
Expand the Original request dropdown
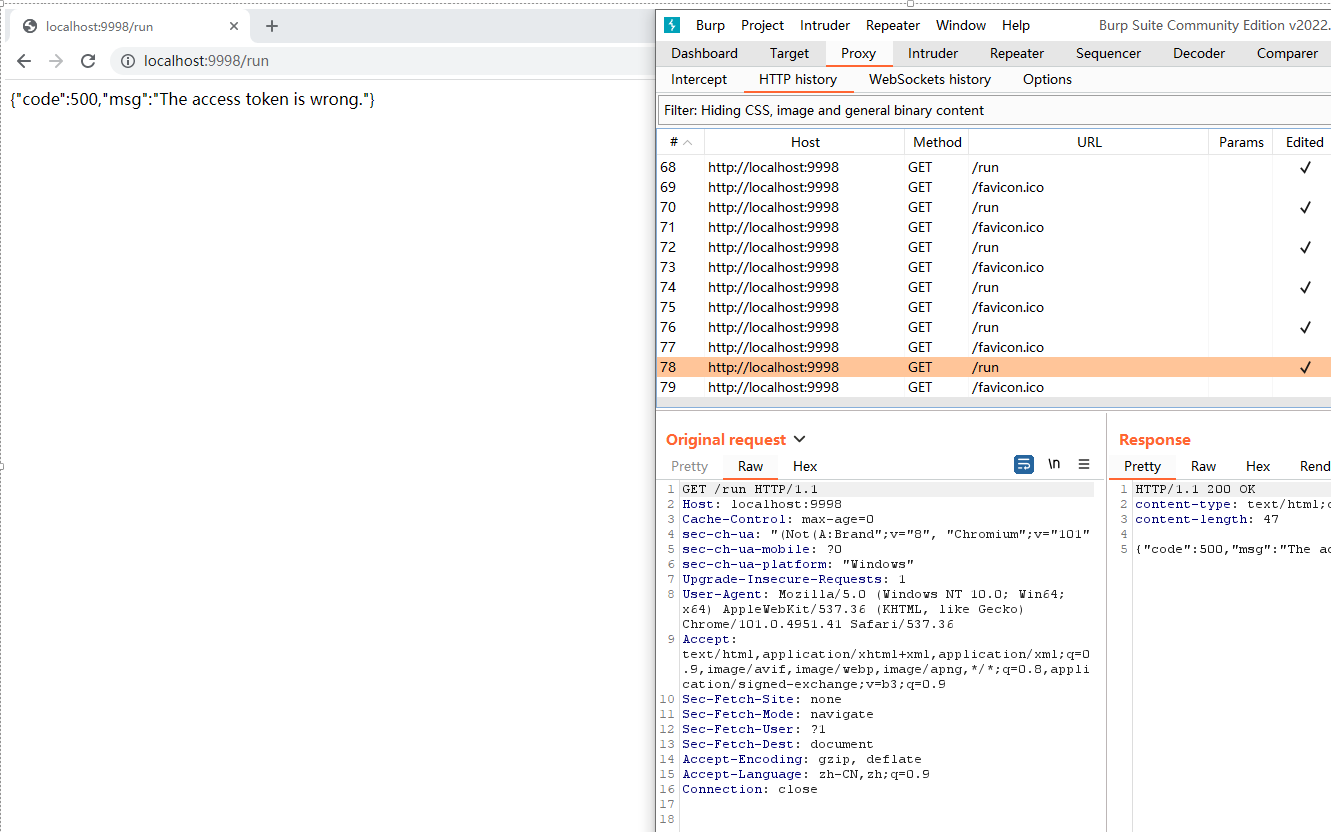point(799,440)
